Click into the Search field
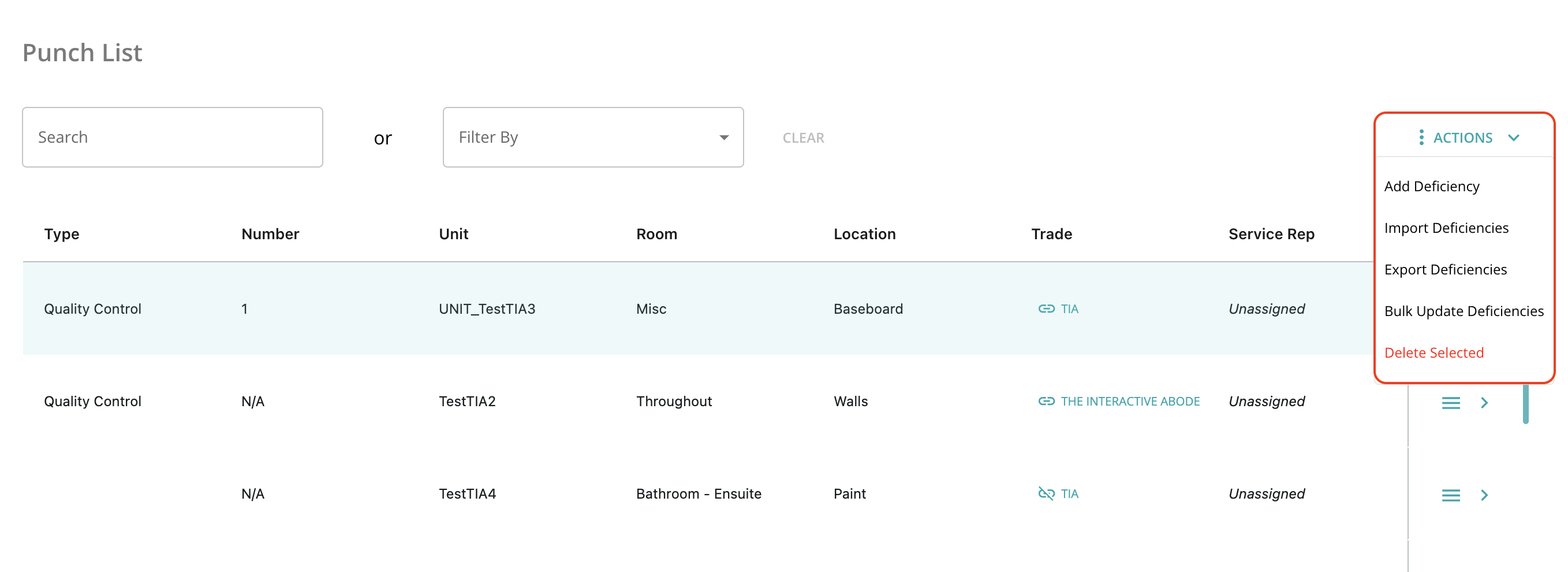Viewport: 1568px width, 572px height. [172, 138]
